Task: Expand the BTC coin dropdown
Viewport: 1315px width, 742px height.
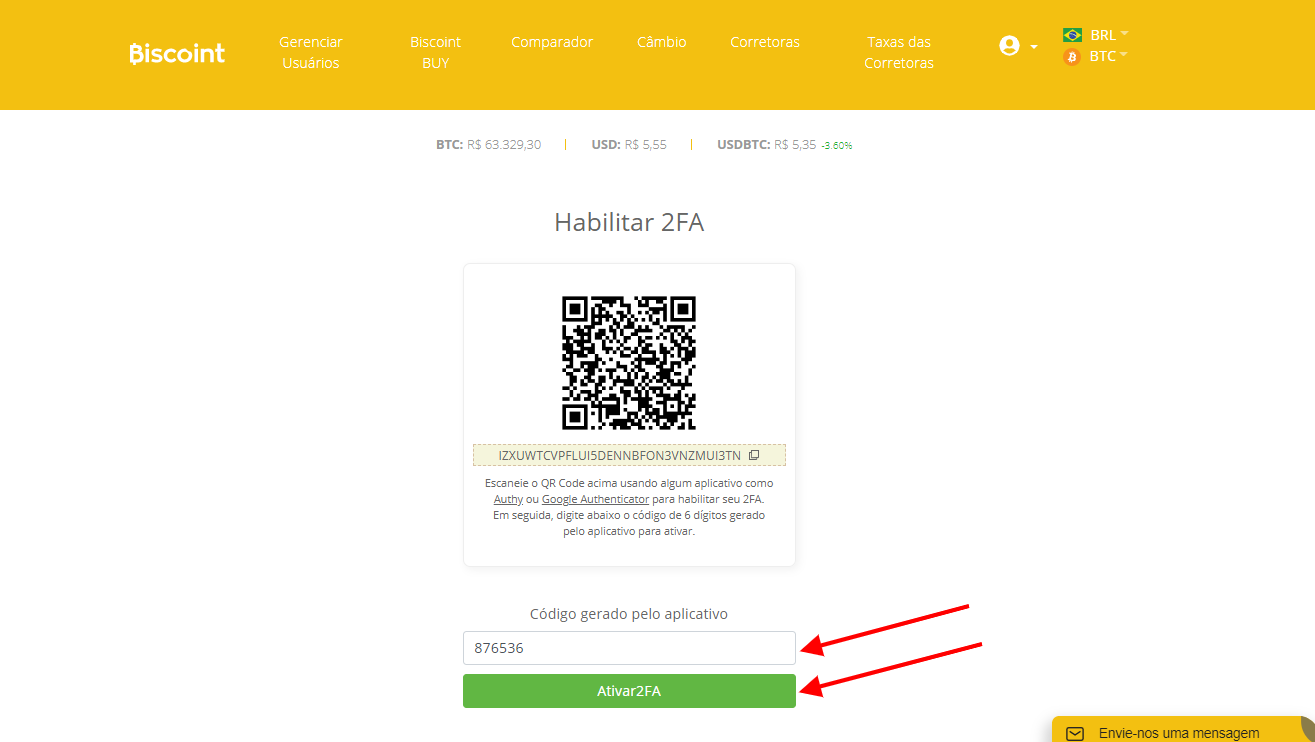Action: click(x=1108, y=56)
